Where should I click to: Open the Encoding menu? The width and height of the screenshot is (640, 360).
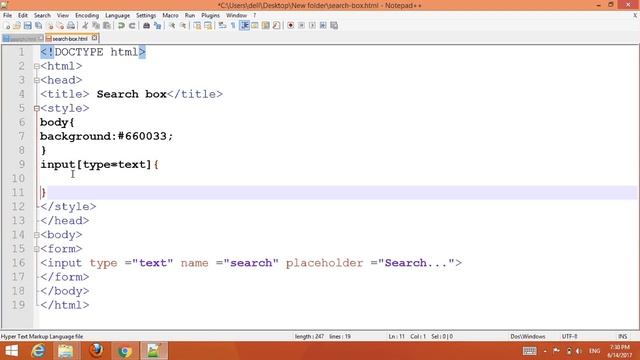click(87, 16)
